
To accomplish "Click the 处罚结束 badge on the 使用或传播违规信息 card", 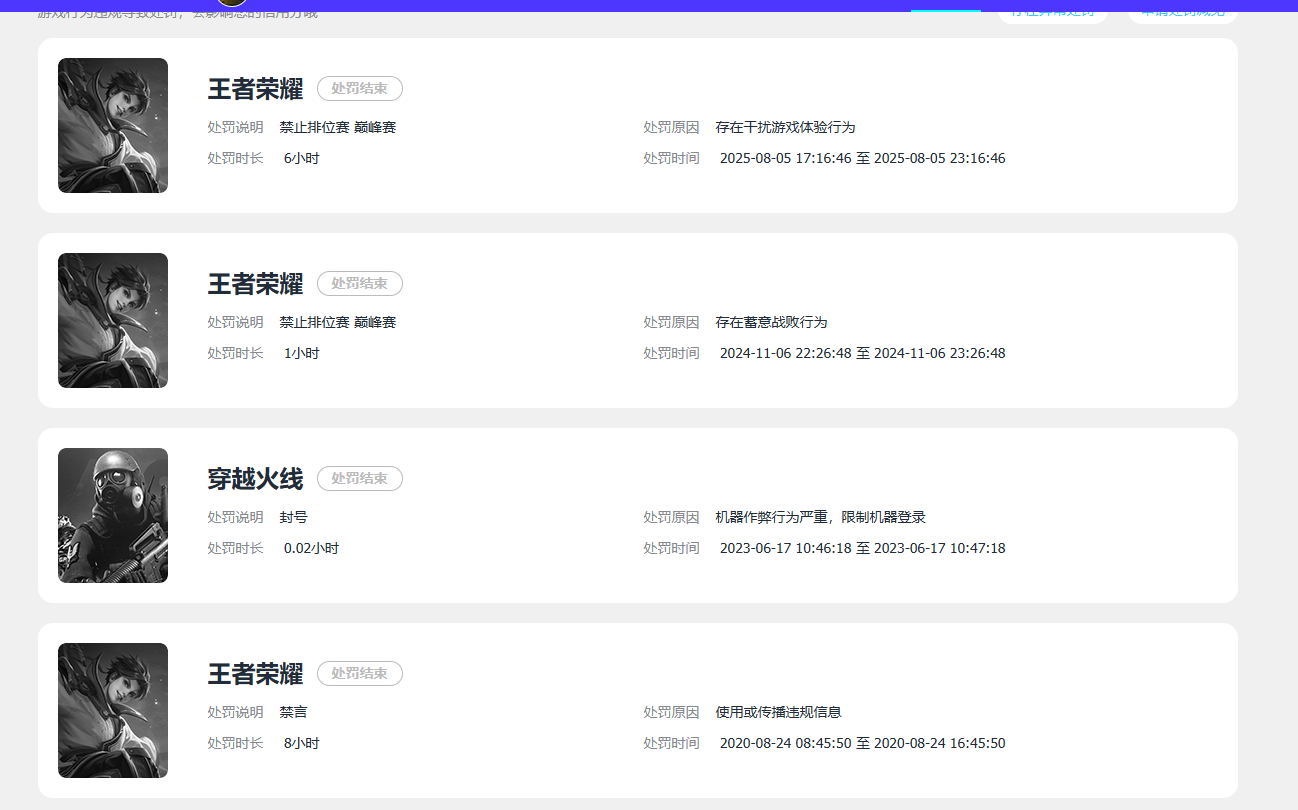I will pos(360,673).
